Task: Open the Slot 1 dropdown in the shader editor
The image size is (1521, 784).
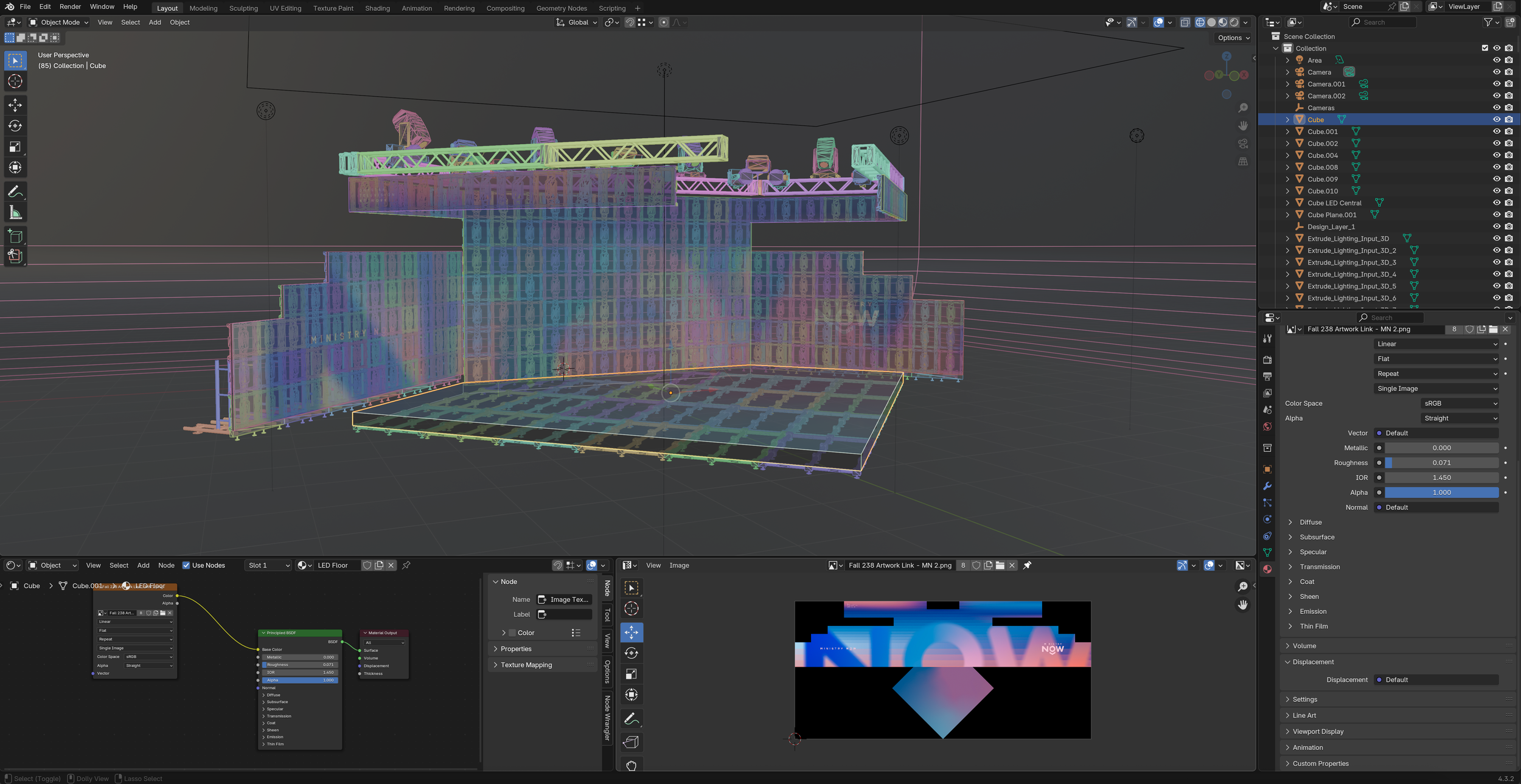Action: [x=268, y=565]
